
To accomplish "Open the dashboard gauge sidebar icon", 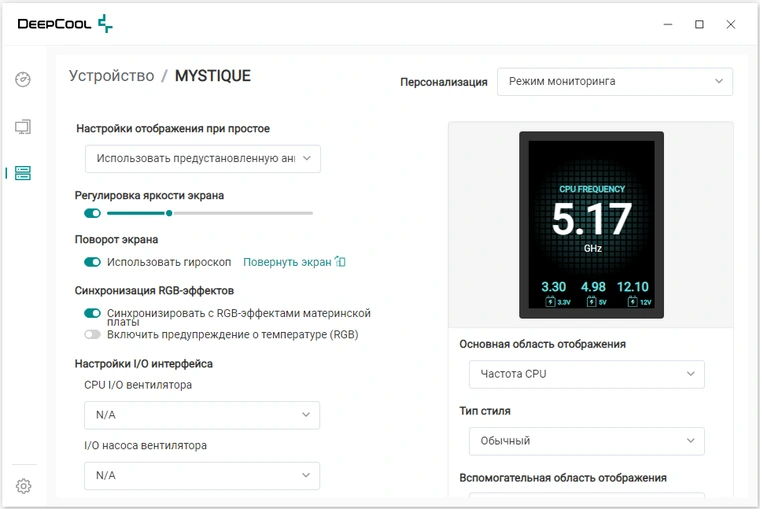I will (23, 79).
